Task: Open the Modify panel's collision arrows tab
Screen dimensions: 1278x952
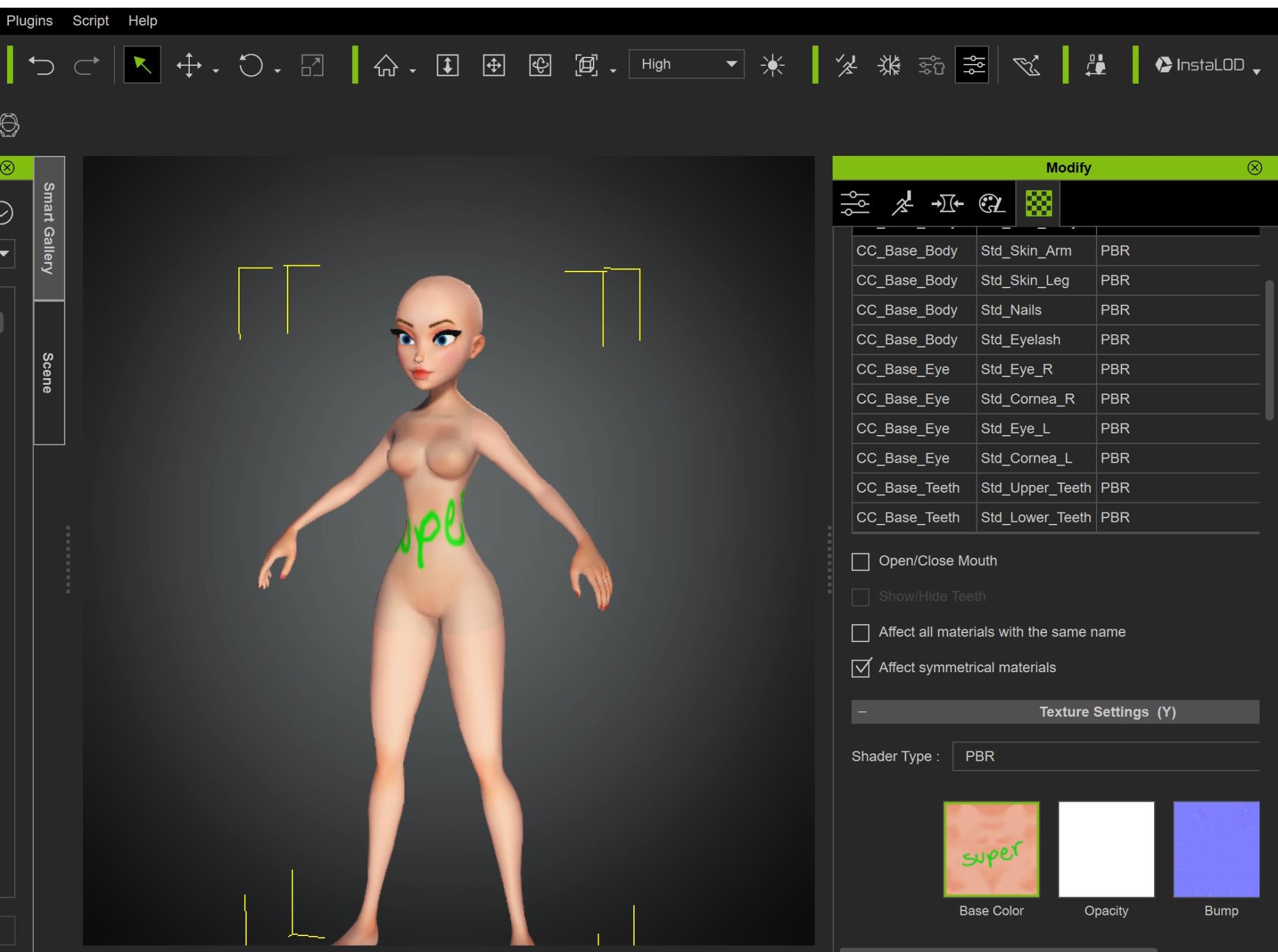Action: coord(947,203)
